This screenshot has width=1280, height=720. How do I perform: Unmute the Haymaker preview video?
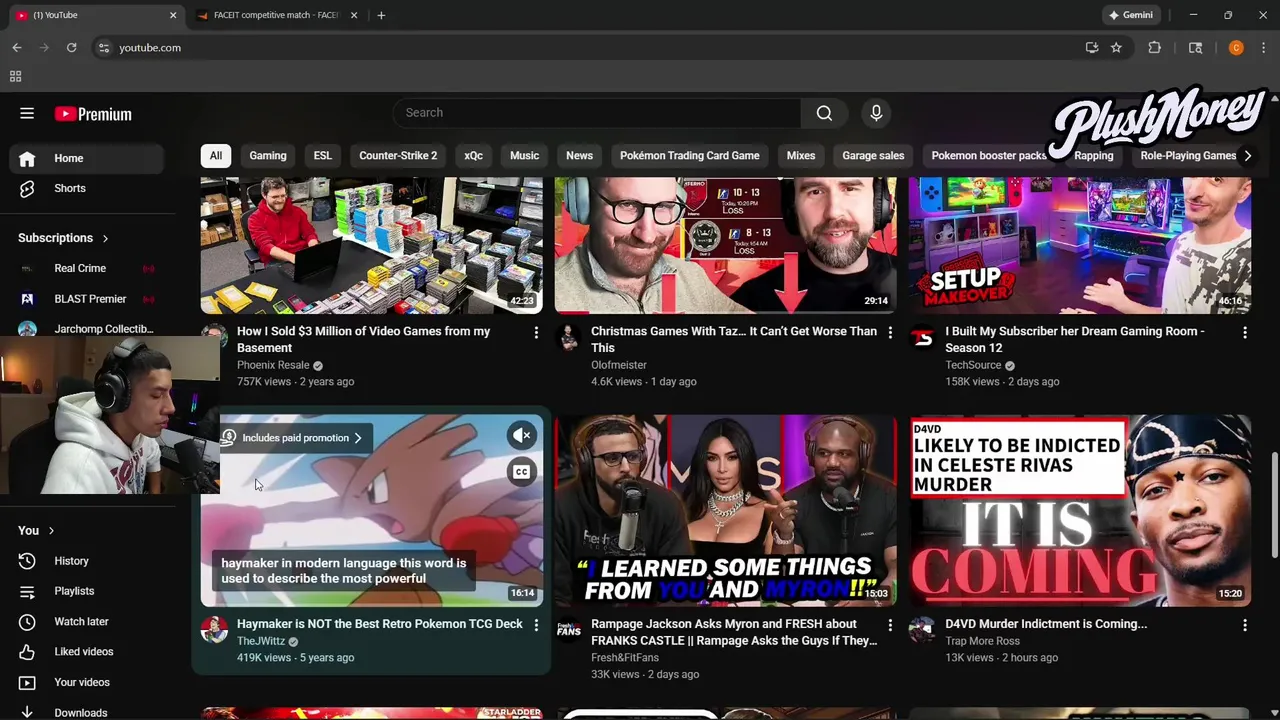[x=521, y=435]
